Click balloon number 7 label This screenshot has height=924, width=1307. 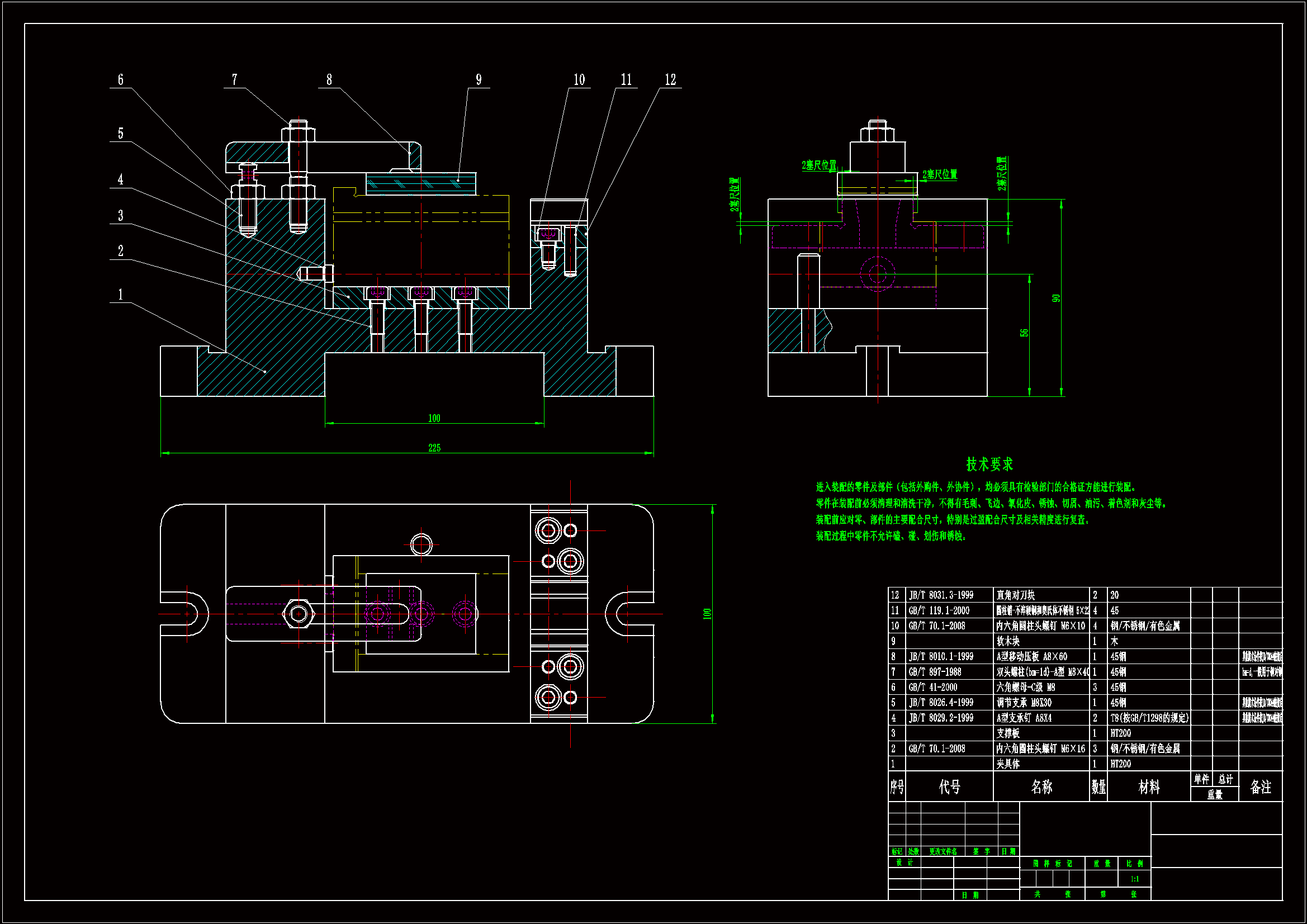(234, 80)
